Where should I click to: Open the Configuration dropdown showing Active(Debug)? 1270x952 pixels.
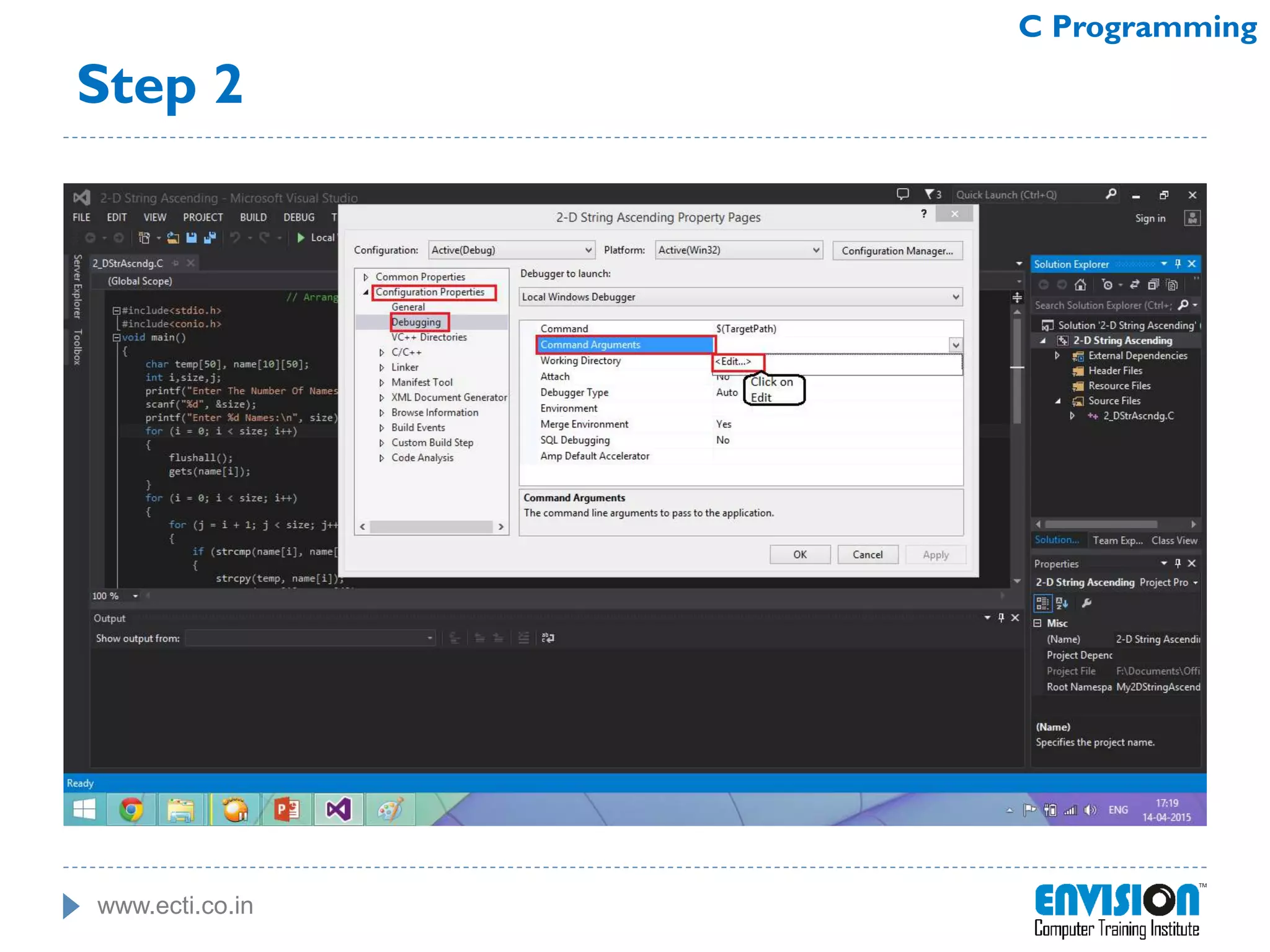(512, 250)
